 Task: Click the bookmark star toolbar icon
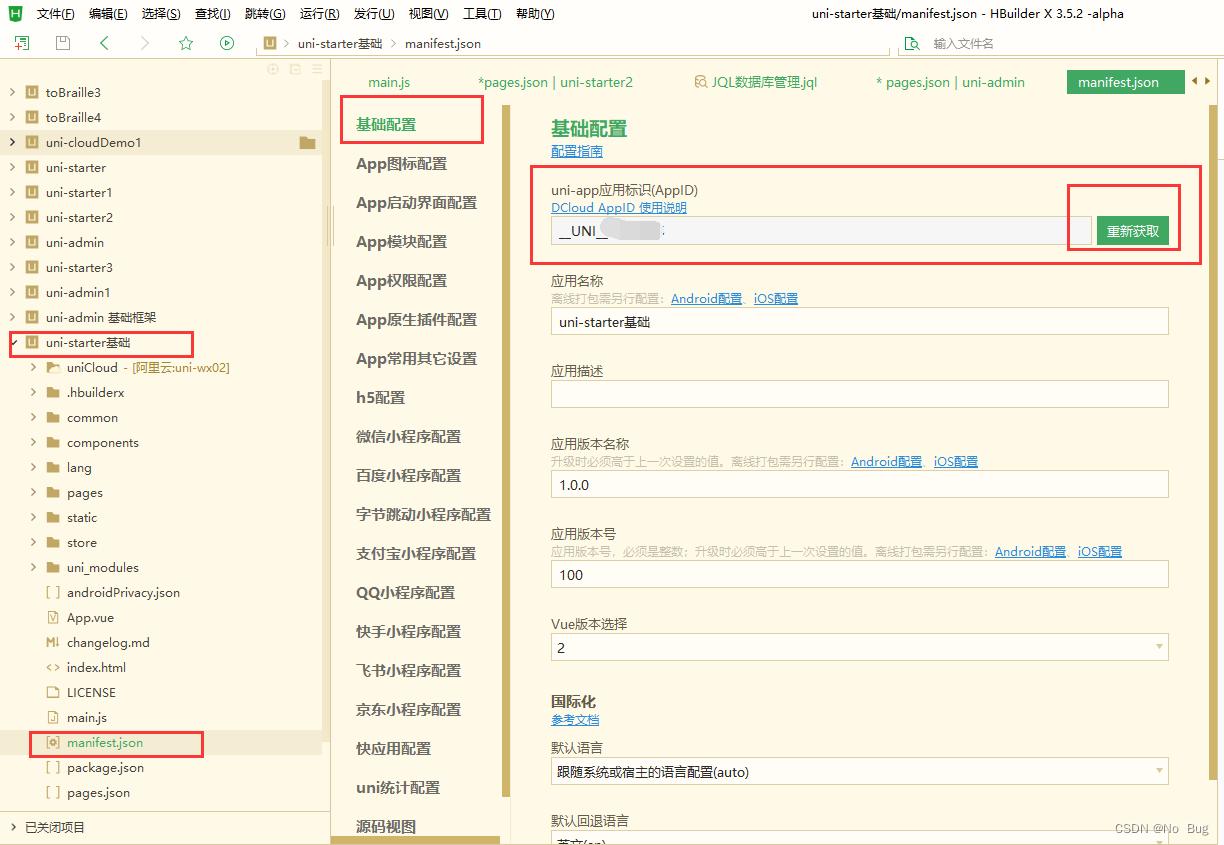click(x=186, y=43)
